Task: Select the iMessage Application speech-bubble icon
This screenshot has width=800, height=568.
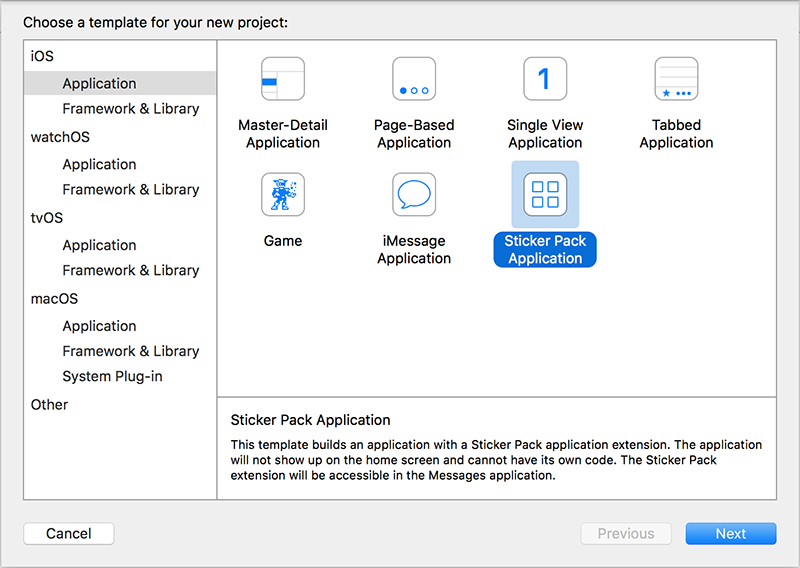Action: click(x=414, y=194)
